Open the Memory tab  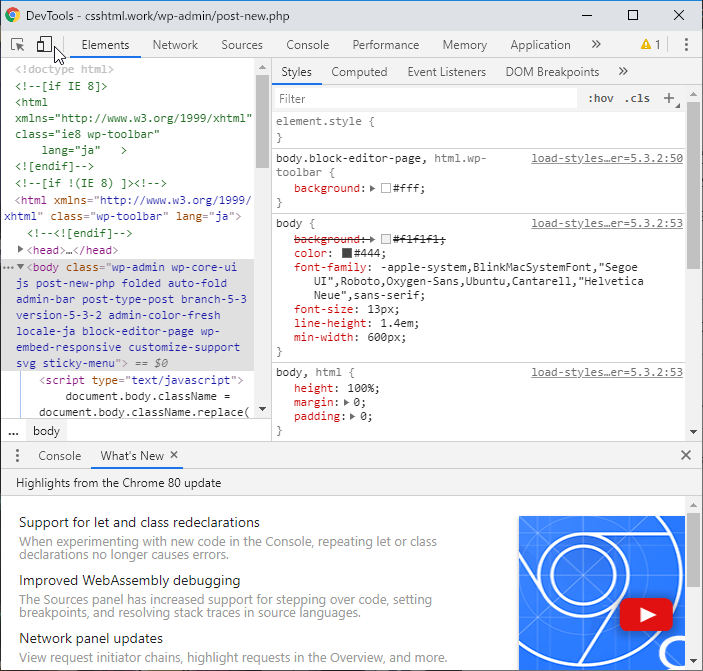464,45
